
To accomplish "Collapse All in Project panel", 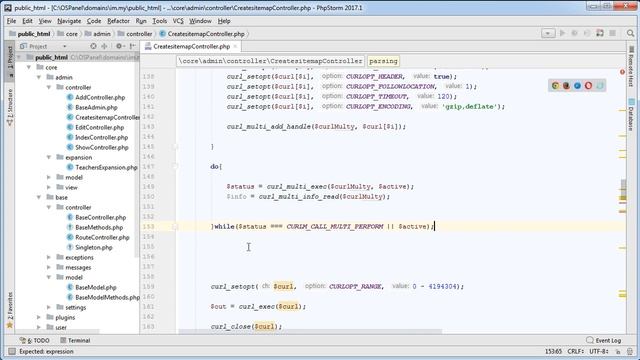I will click(104, 46).
